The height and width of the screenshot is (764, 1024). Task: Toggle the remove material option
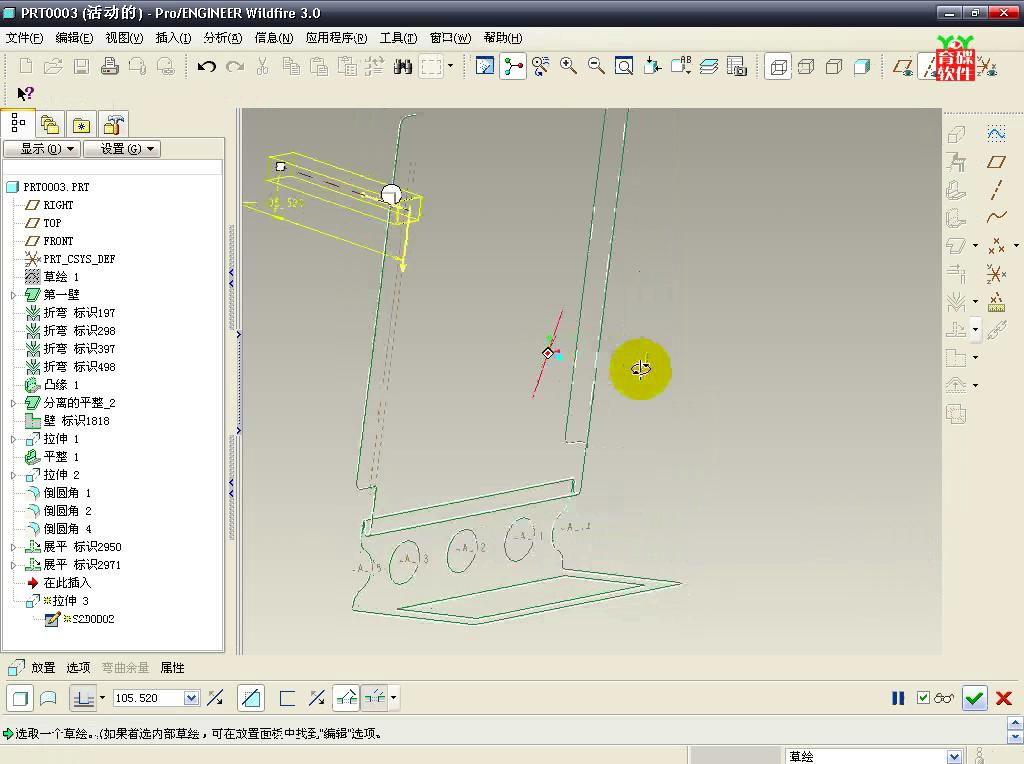(x=251, y=698)
